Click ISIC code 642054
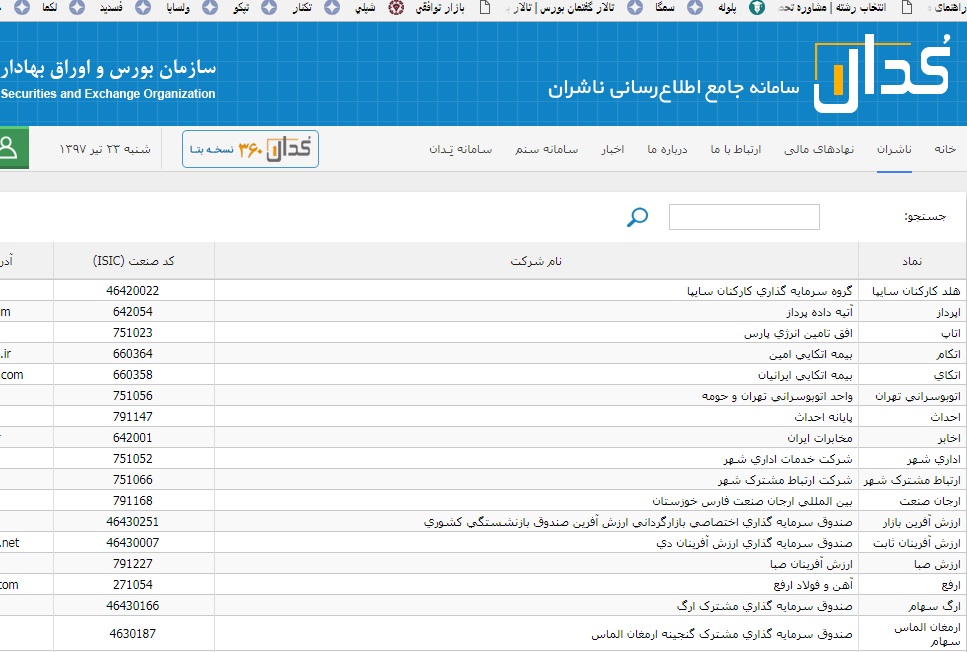 pos(133,312)
